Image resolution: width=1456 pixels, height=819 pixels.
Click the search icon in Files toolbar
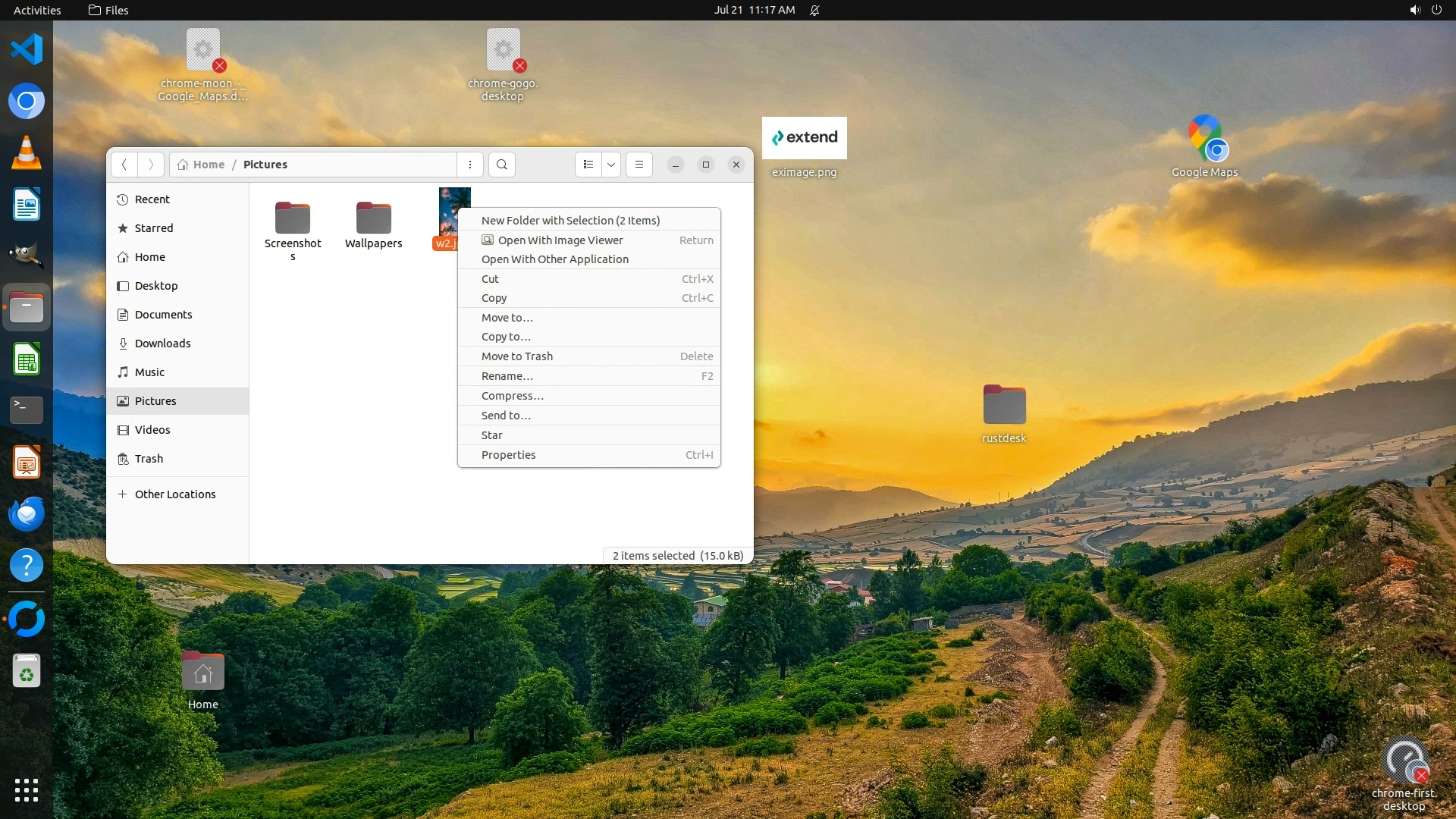(501, 165)
